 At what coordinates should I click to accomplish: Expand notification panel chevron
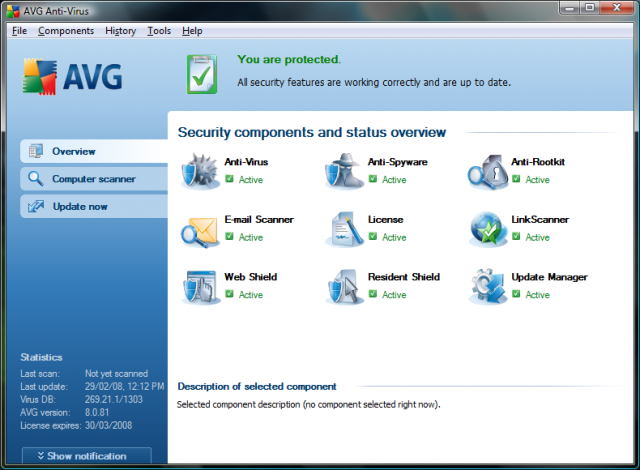(40, 455)
